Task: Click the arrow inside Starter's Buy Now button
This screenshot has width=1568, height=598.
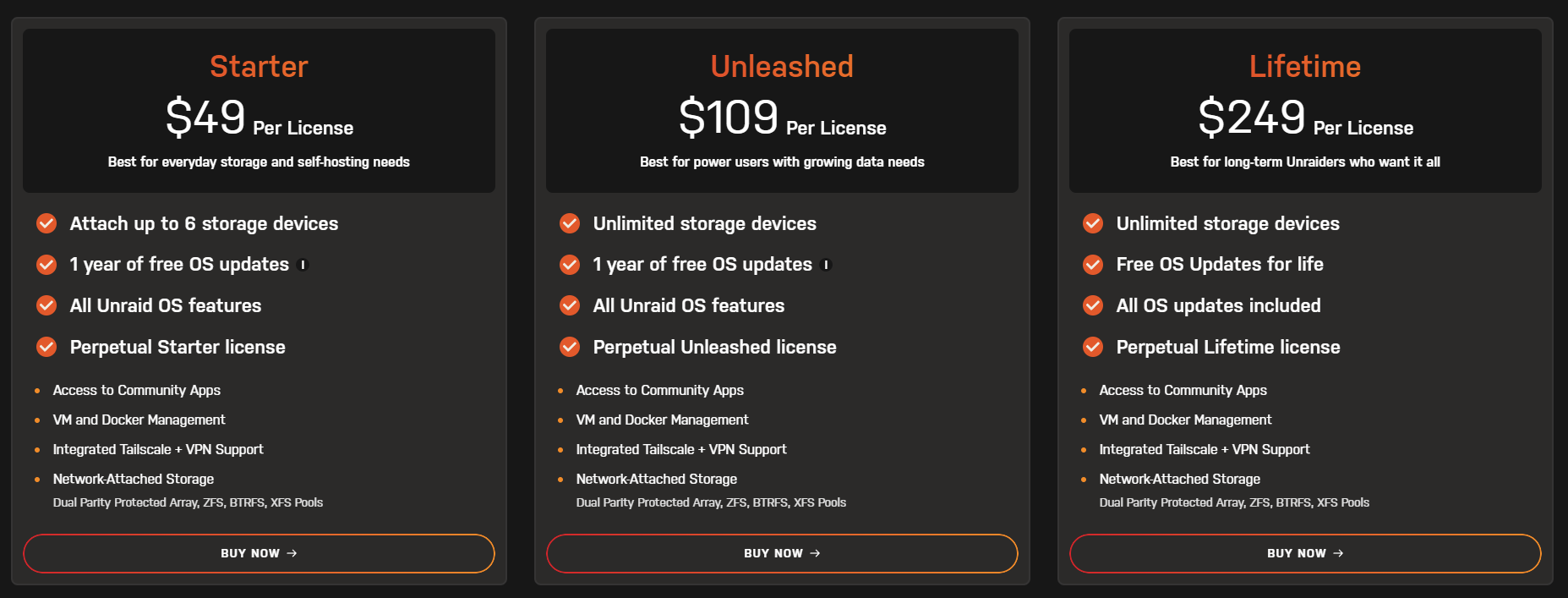Action: tap(292, 553)
